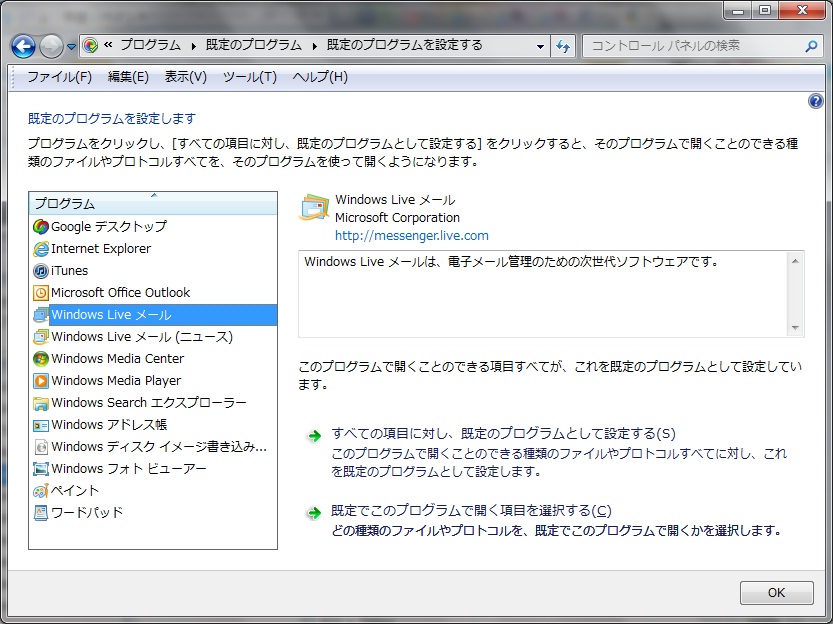Click the selected Windows Live メール row icon
The image size is (833, 624).
40,315
